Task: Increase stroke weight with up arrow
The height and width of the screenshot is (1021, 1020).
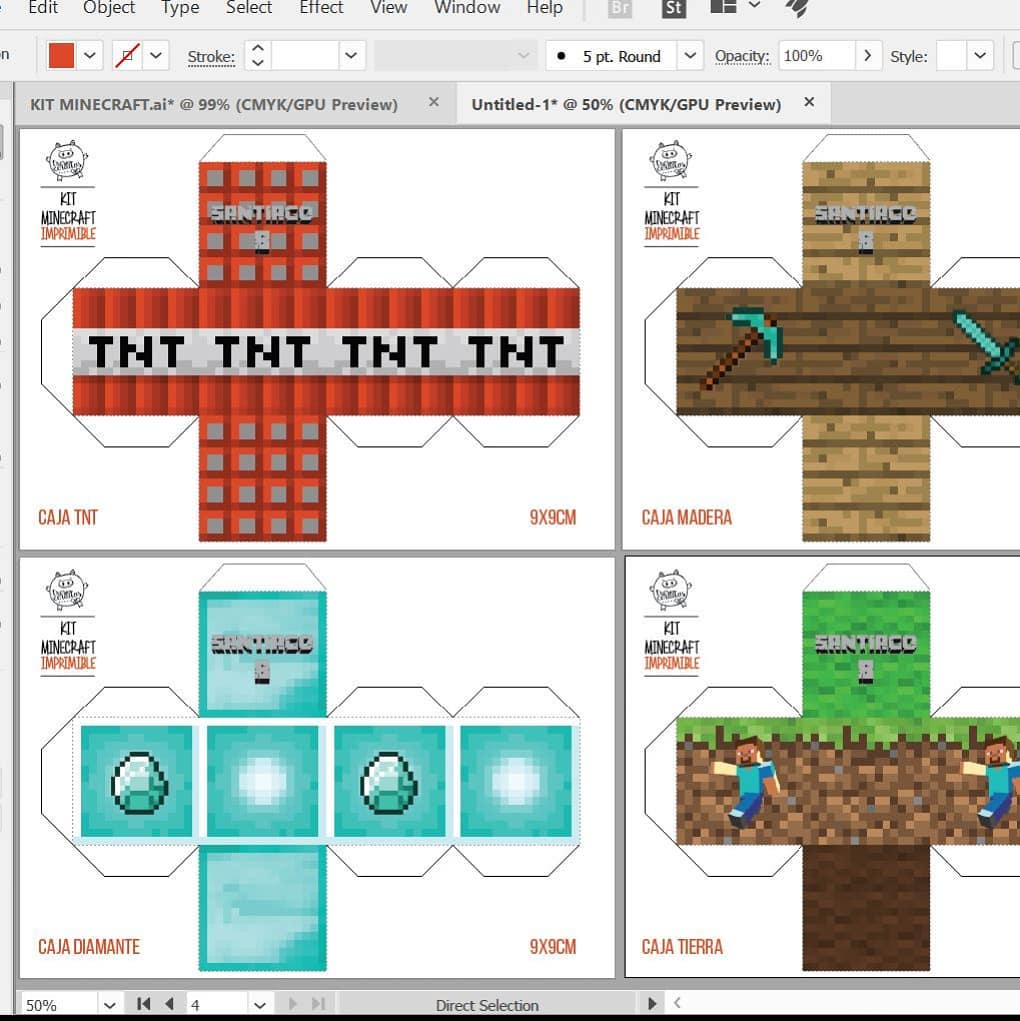Action: [258, 48]
